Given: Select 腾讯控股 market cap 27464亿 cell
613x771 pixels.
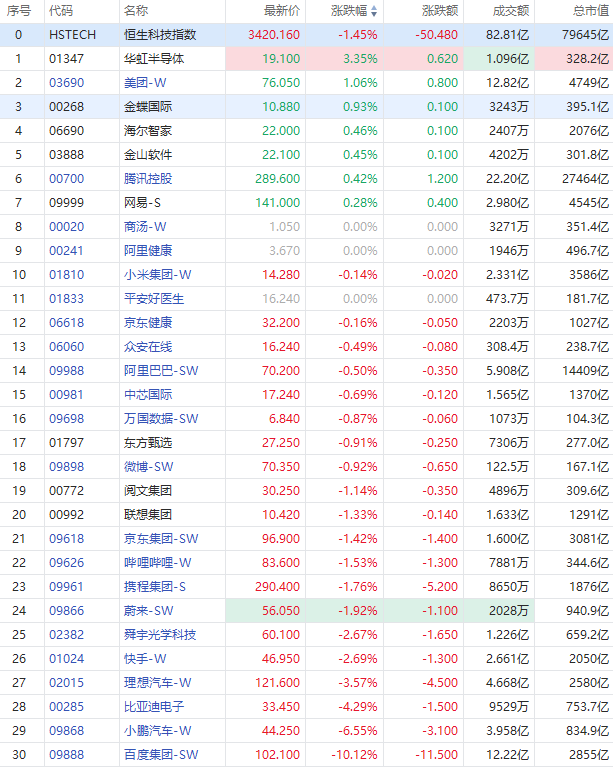Looking at the screenshot, I should point(585,178).
